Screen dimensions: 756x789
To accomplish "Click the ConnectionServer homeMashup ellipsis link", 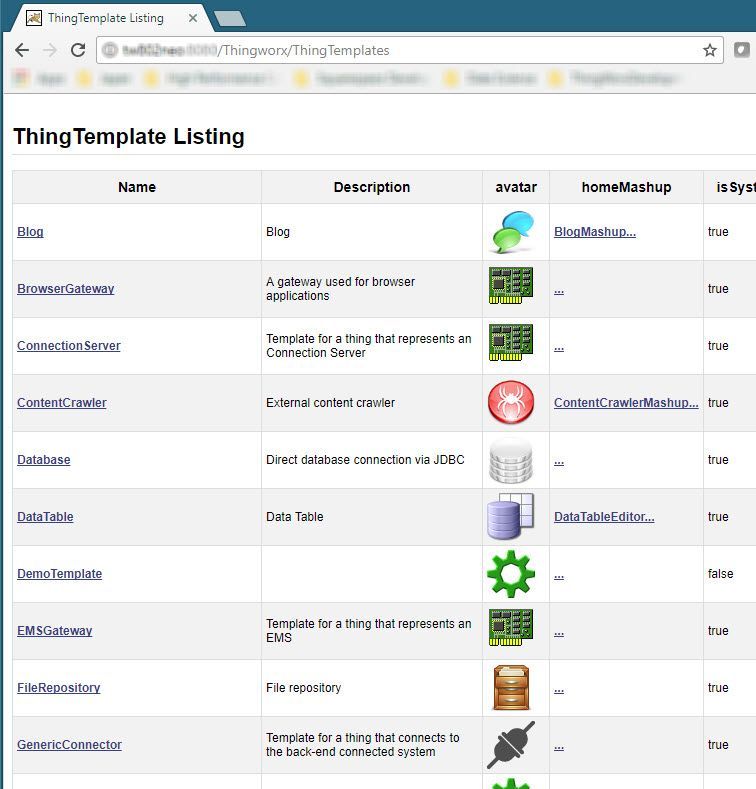I will [559, 347].
